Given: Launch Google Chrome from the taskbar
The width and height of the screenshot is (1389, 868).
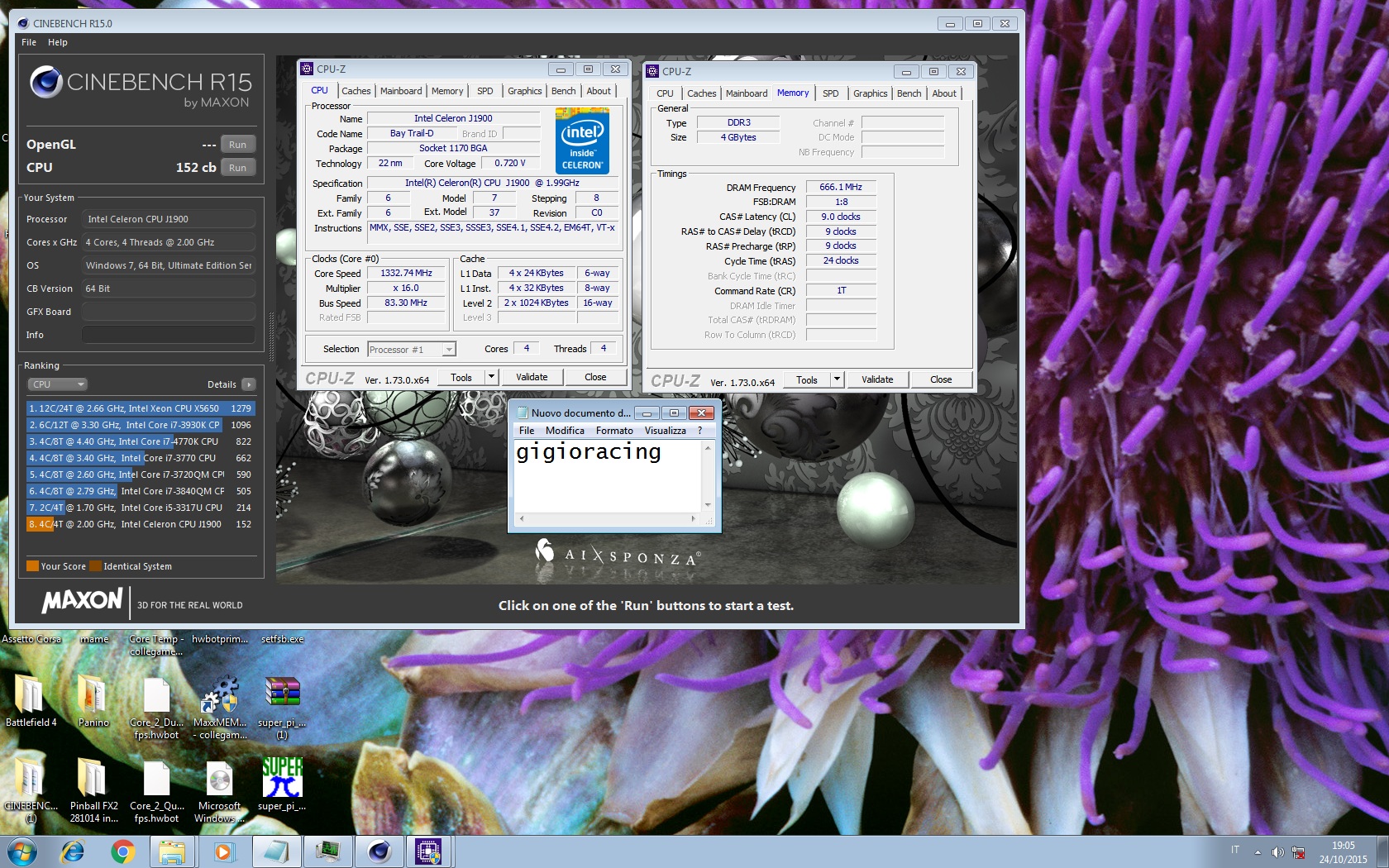Looking at the screenshot, I should click(x=123, y=851).
